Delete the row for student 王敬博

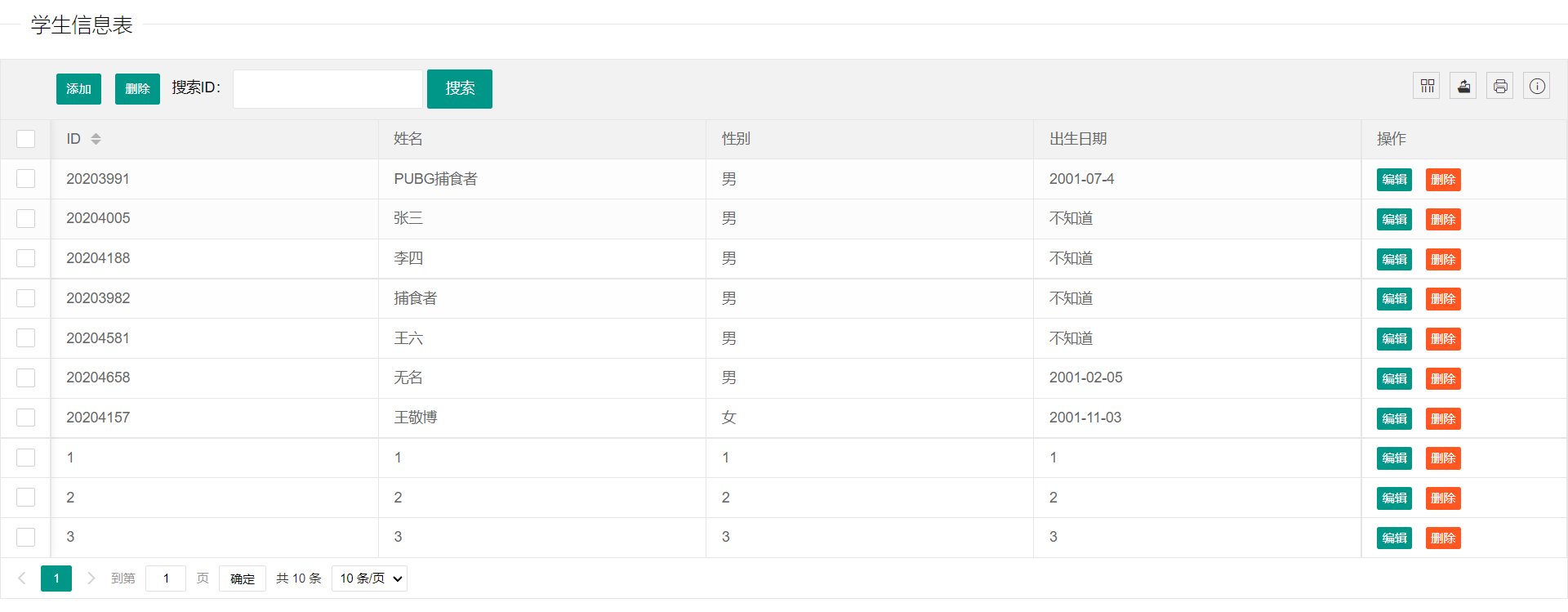click(1443, 418)
